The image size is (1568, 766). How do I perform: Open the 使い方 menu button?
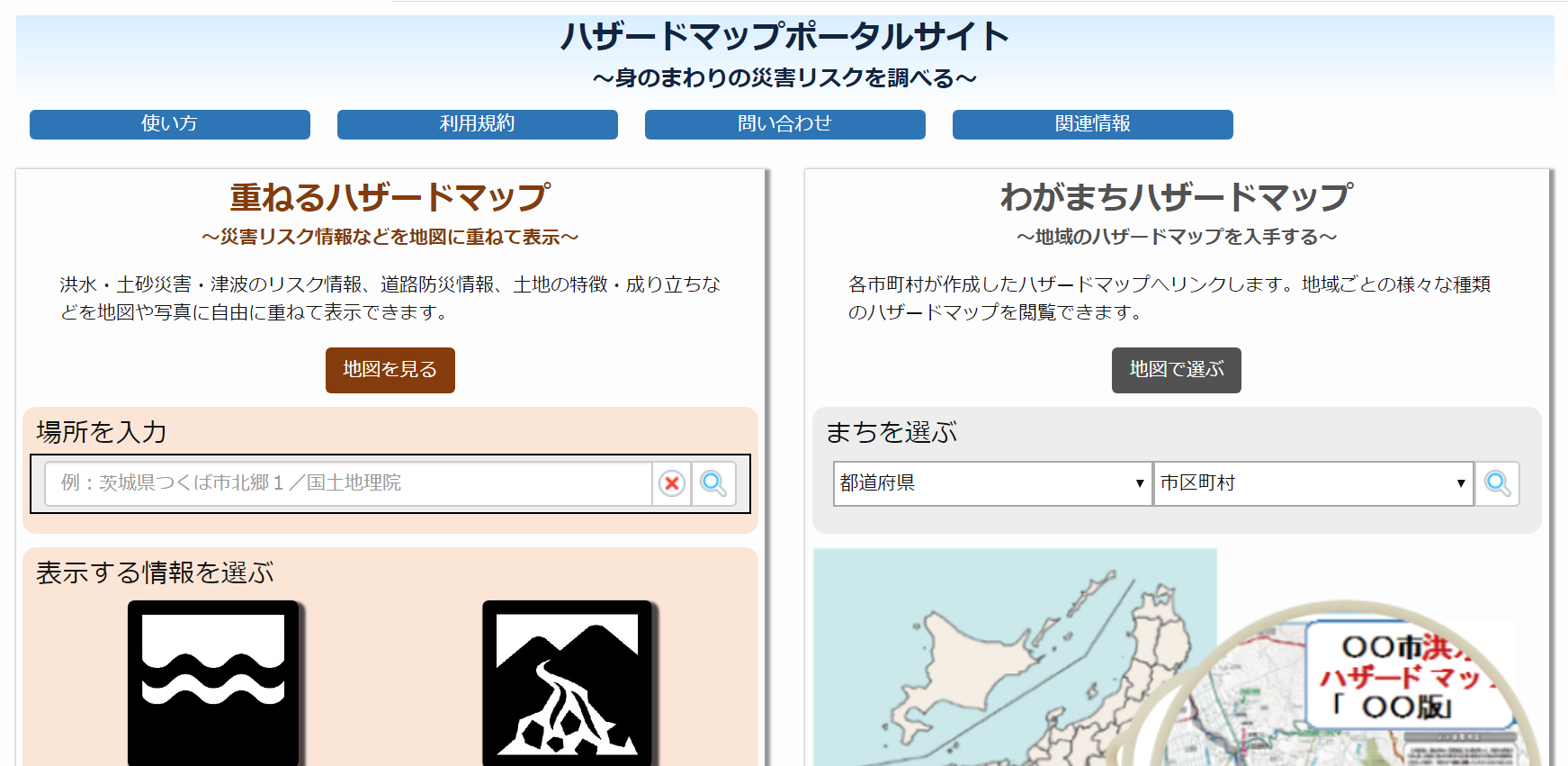pyautogui.click(x=170, y=124)
